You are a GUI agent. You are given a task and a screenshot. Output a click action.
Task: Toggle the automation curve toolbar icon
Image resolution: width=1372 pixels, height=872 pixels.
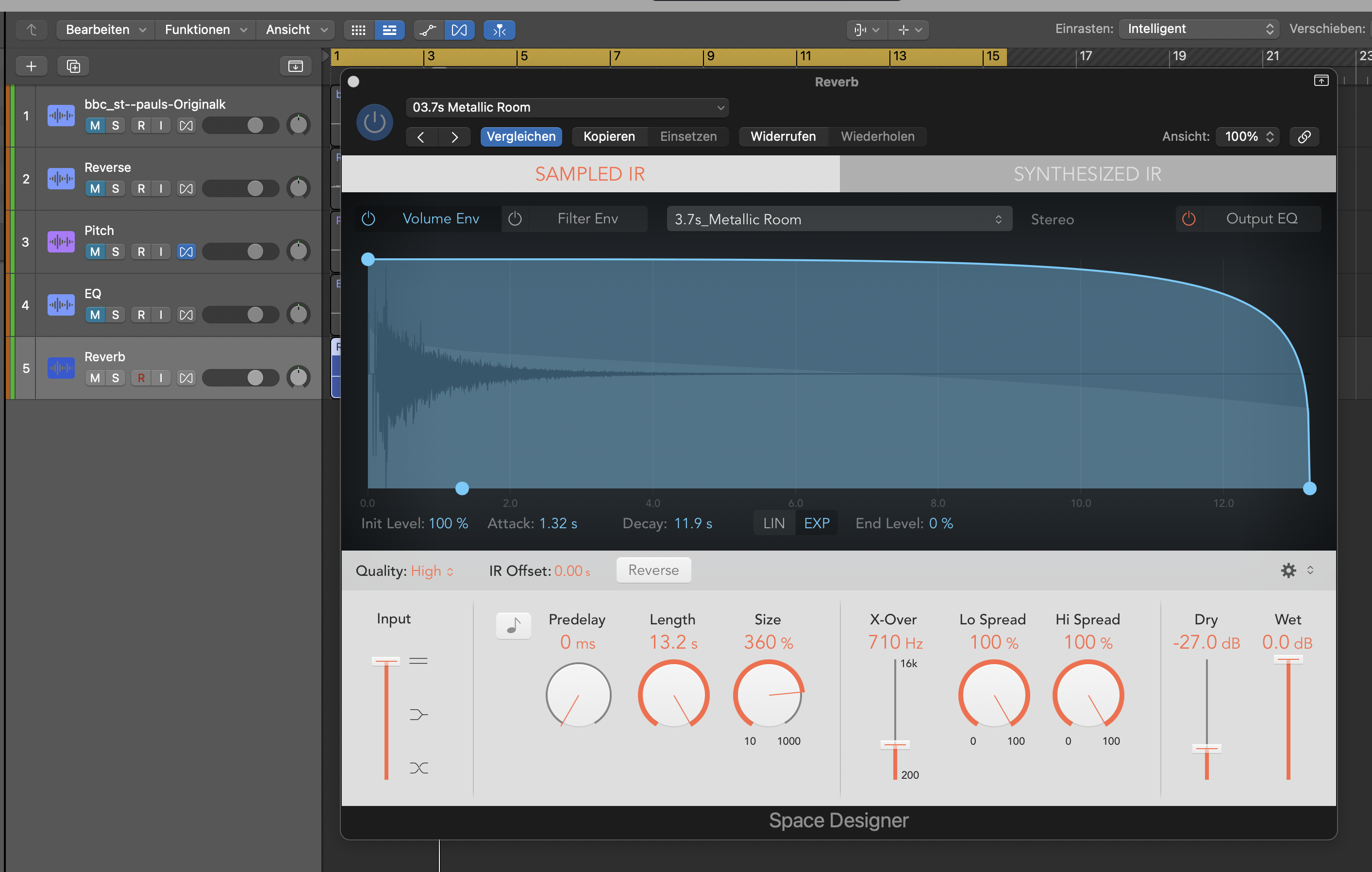428,30
